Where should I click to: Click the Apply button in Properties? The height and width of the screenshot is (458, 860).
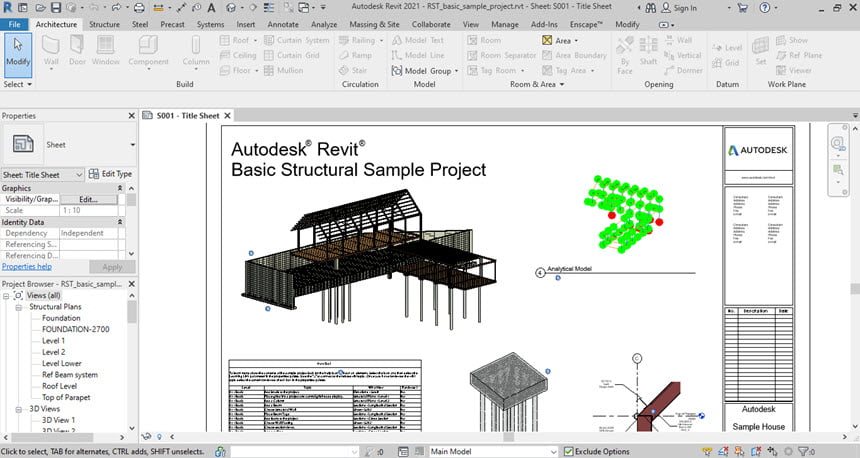click(112, 267)
